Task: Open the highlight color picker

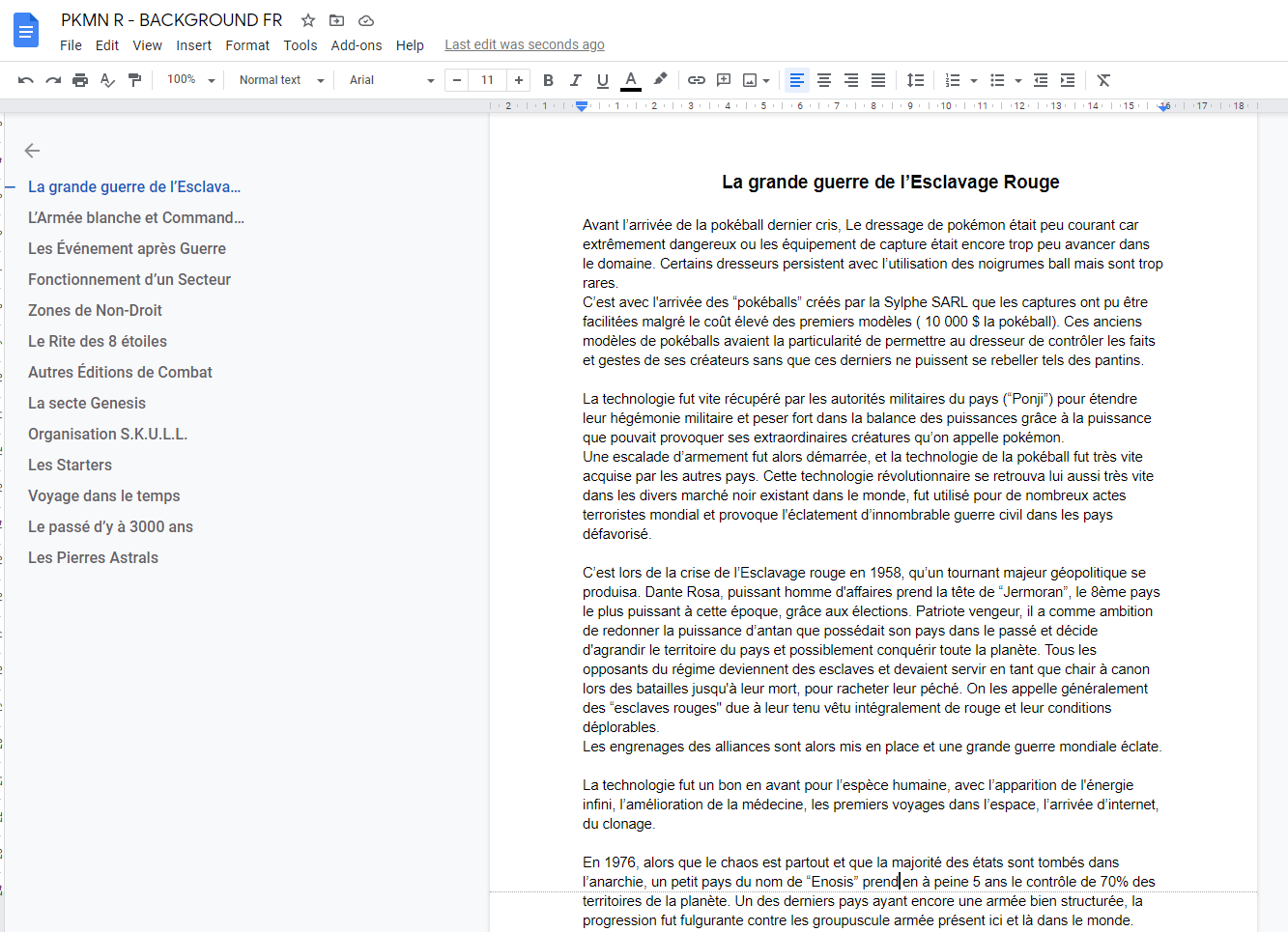Action: coord(660,80)
